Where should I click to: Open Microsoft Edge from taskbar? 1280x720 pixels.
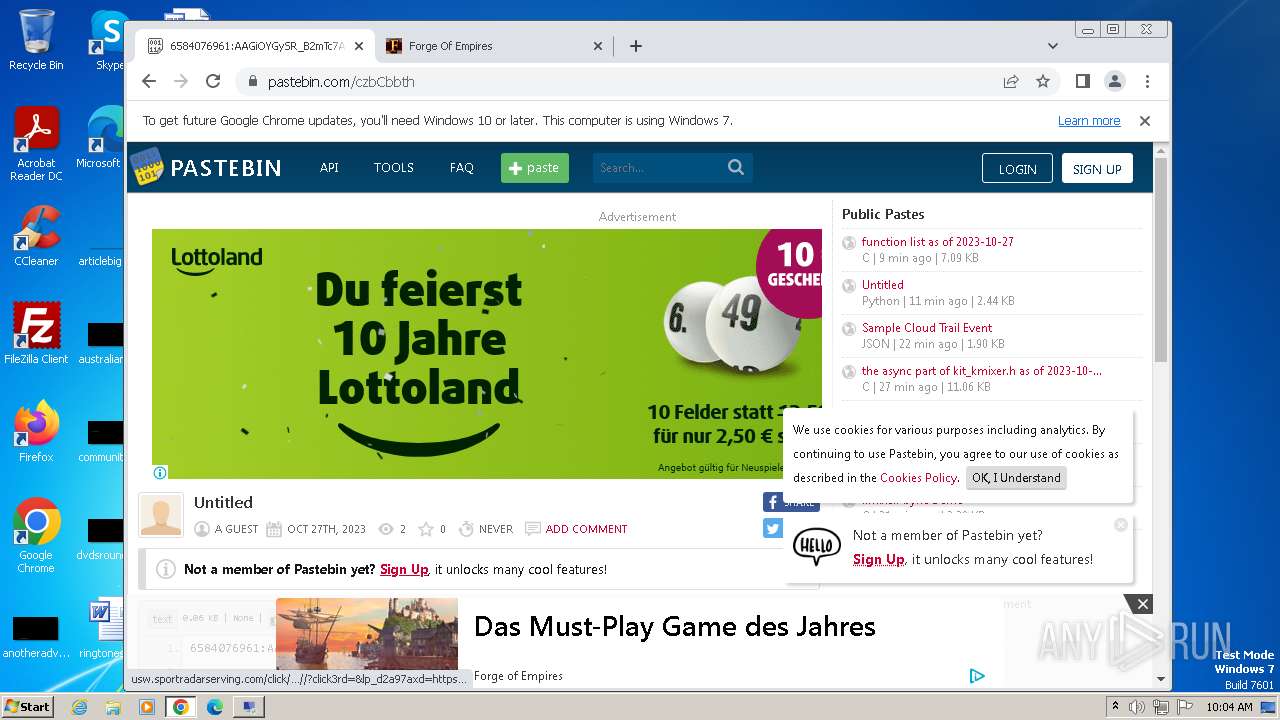tap(215, 707)
